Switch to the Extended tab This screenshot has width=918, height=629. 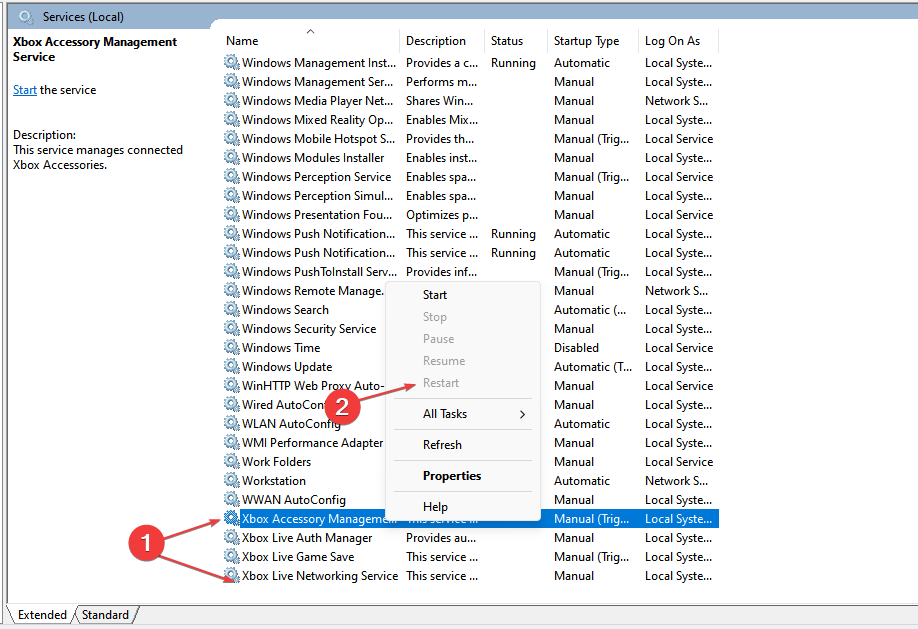point(42,614)
